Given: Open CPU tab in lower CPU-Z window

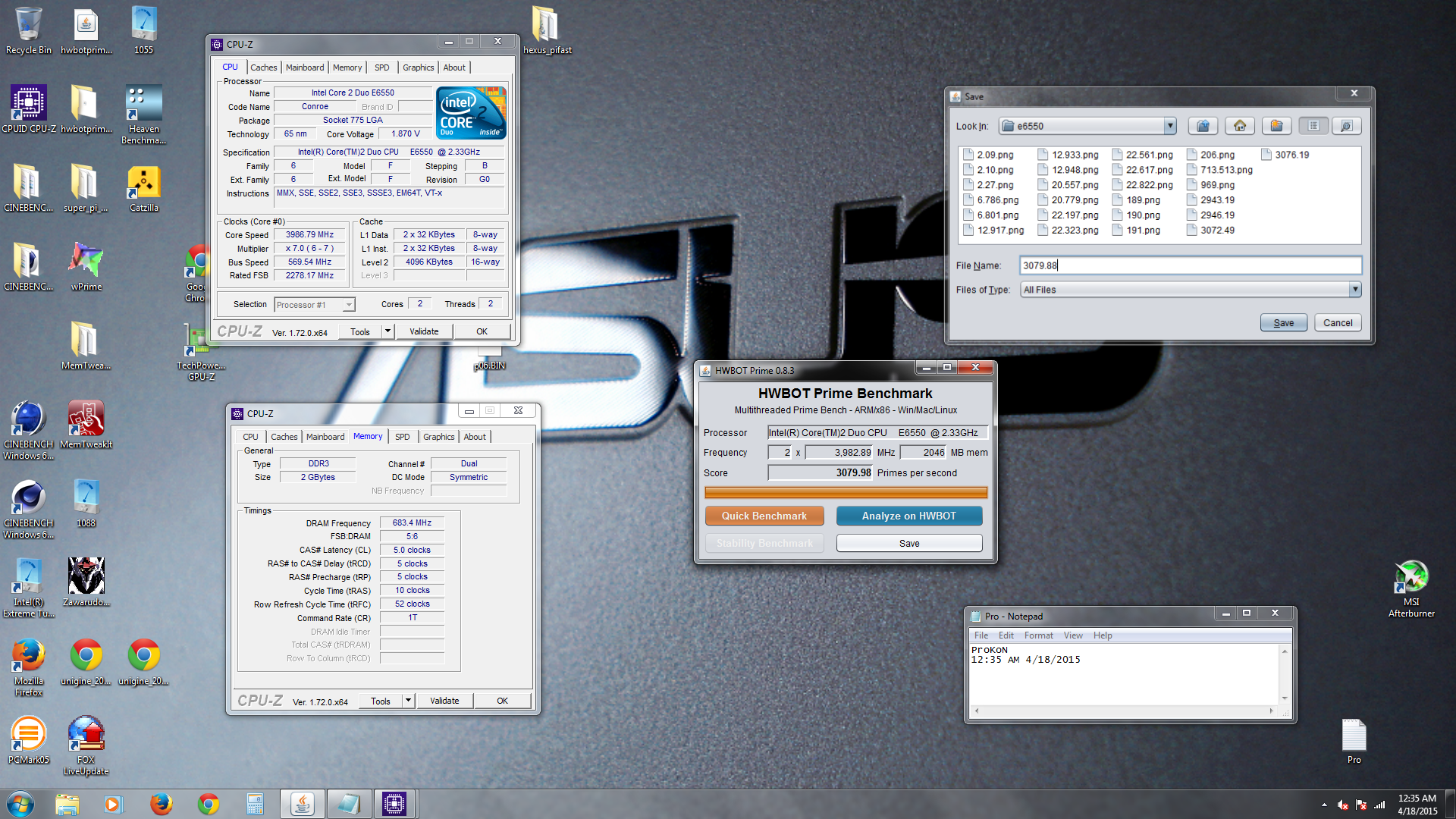Looking at the screenshot, I should click(x=250, y=437).
